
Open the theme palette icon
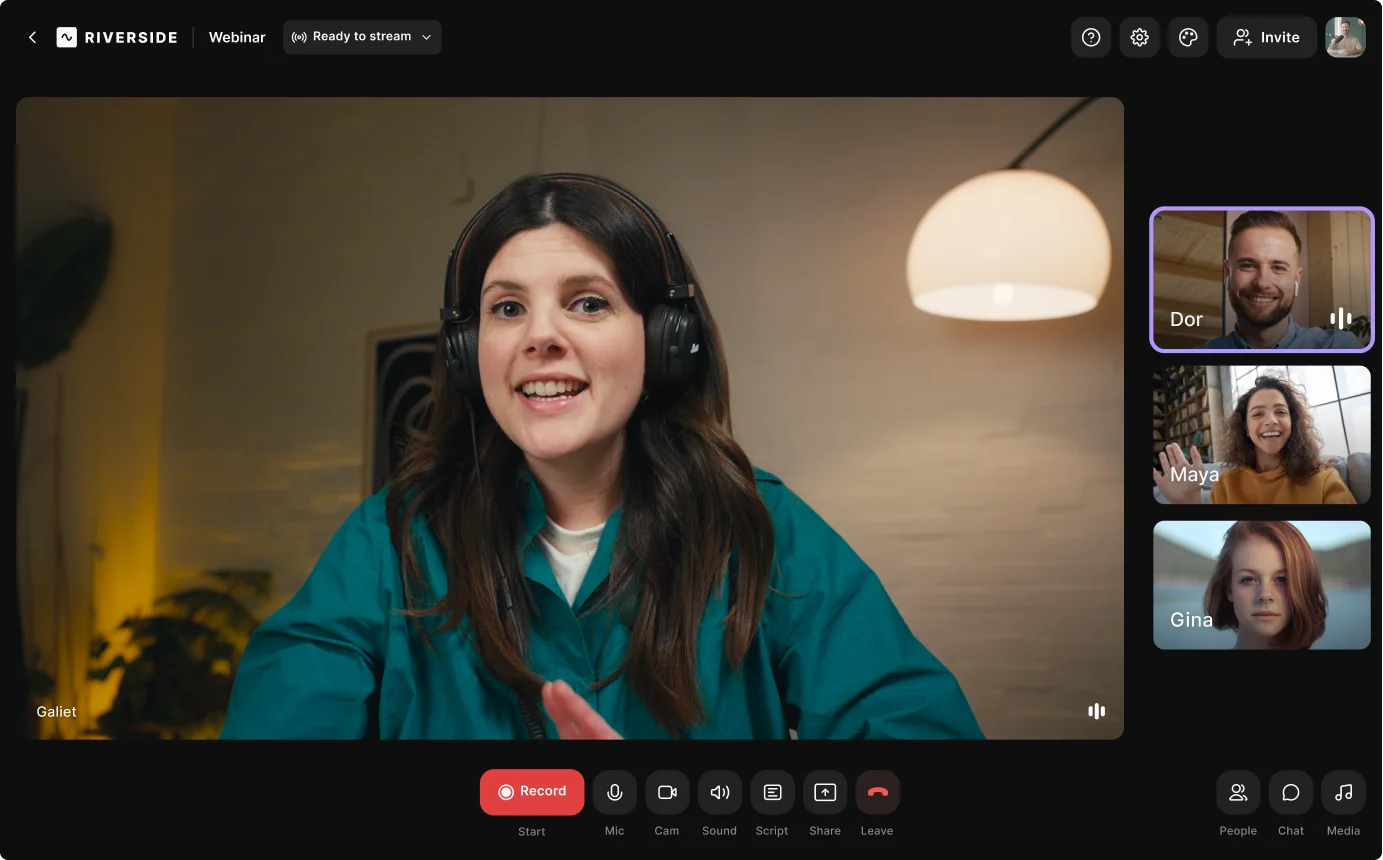(x=1188, y=37)
